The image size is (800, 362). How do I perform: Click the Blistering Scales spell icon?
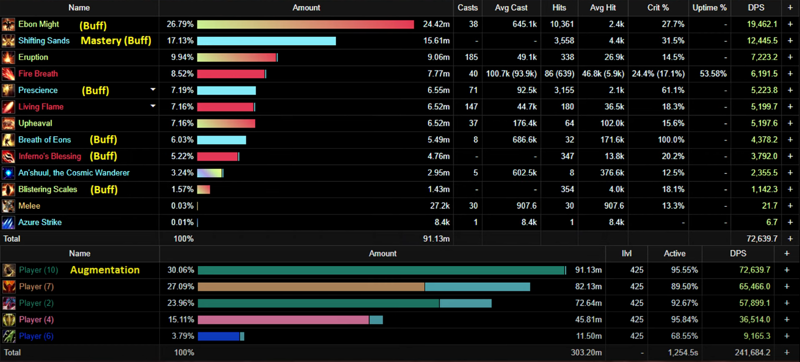tap(8, 190)
